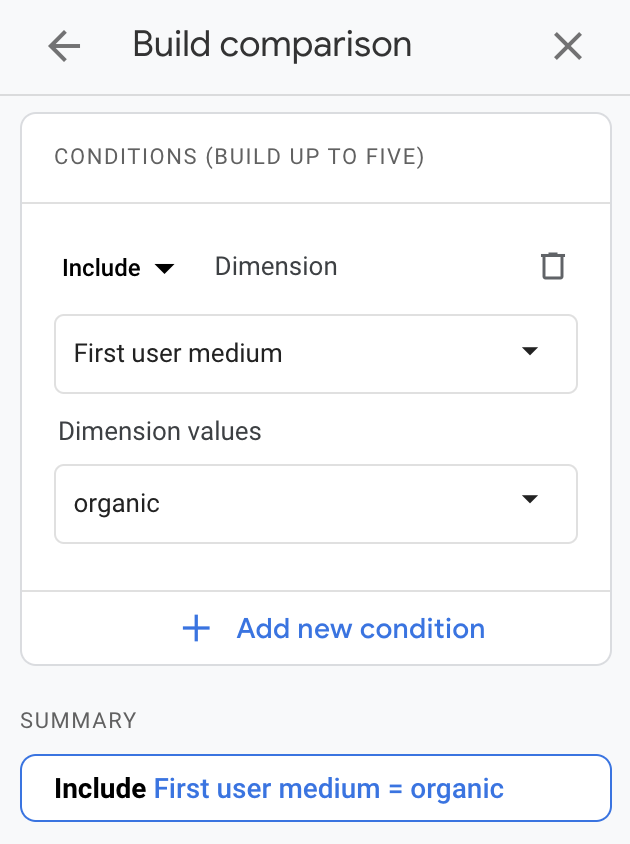Click the Include label in the condition row
The height and width of the screenshot is (844, 630).
[x=101, y=268]
